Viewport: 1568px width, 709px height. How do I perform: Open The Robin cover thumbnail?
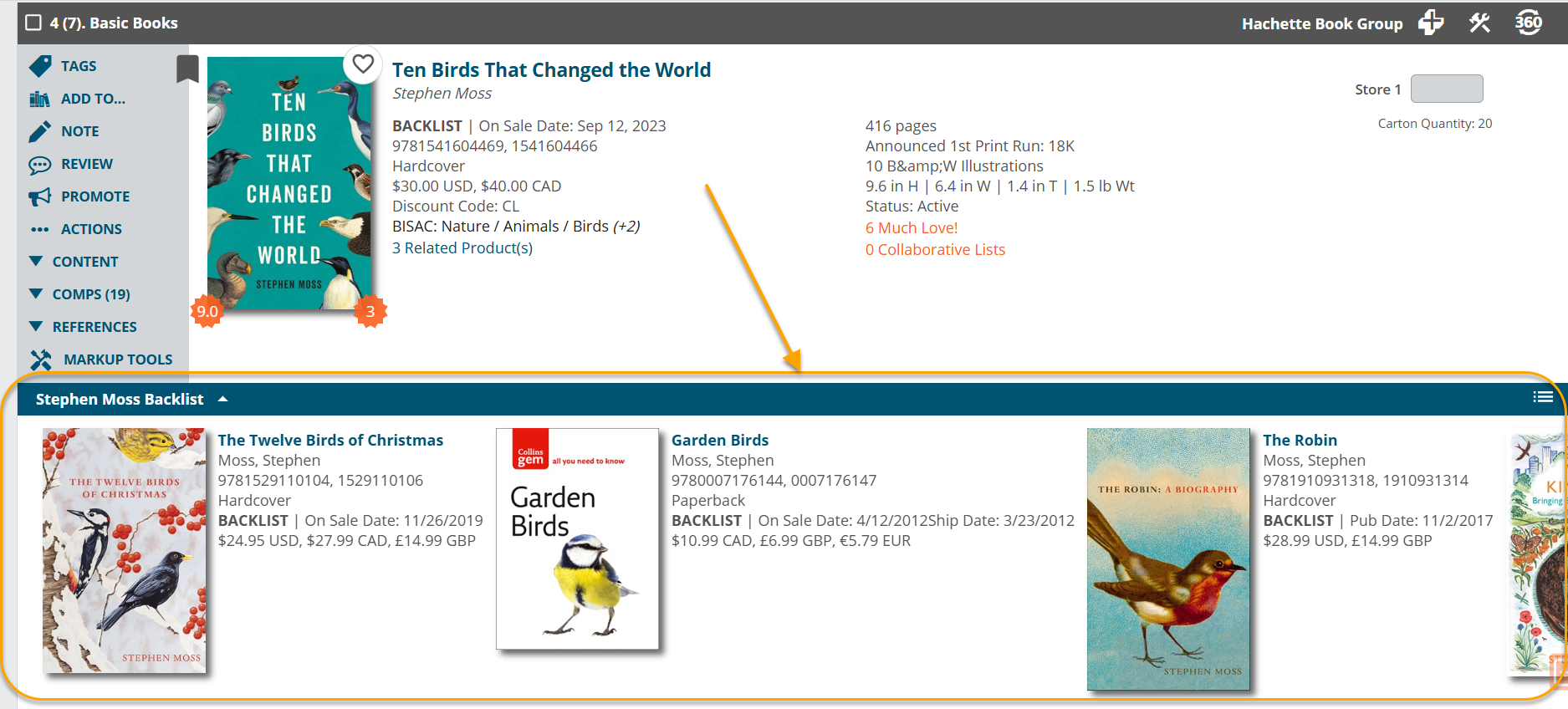(1168, 559)
